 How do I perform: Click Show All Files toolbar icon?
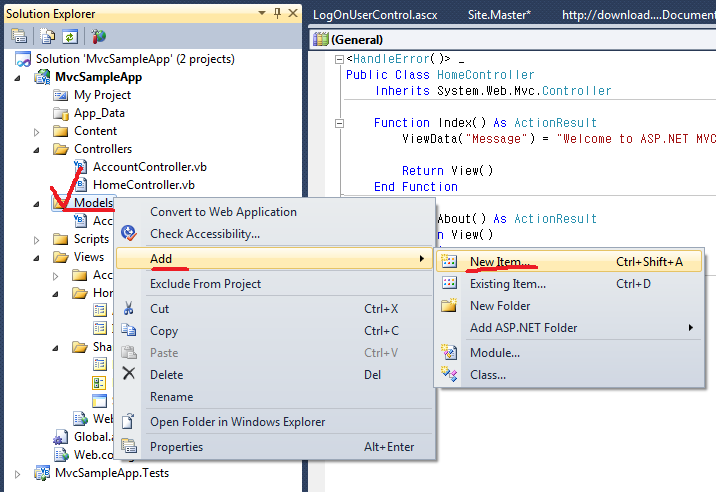pyautogui.click(x=47, y=36)
